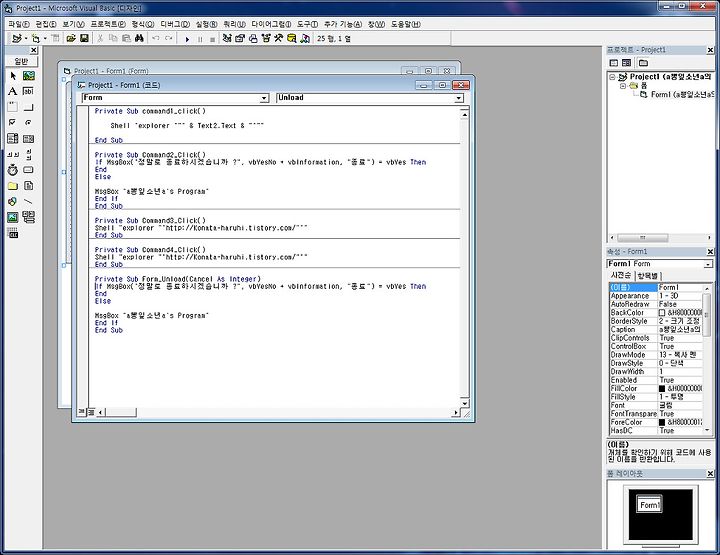
Task: Select the DriveListBox control tool
Action: tap(28, 170)
